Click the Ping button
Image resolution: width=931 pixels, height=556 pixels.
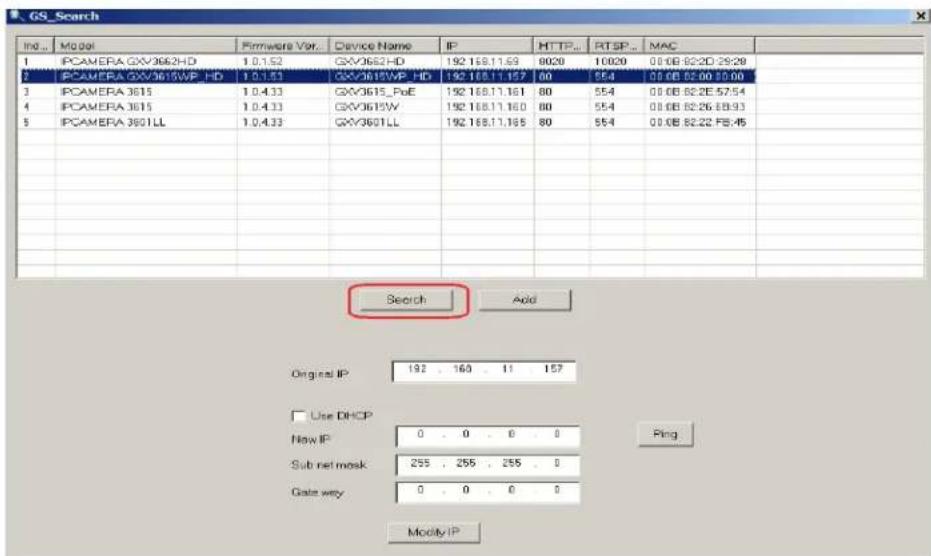pyautogui.click(x=665, y=434)
